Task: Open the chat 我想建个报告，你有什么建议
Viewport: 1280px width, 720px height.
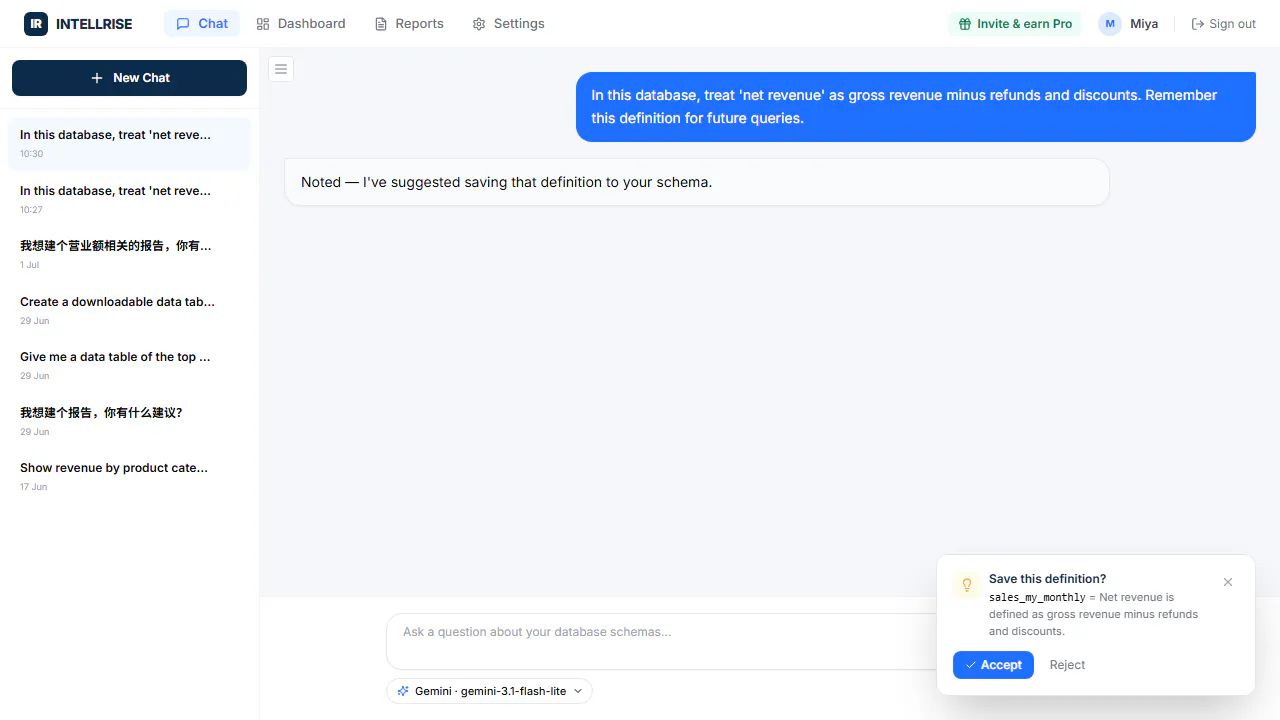Action: (x=129, y=421)
